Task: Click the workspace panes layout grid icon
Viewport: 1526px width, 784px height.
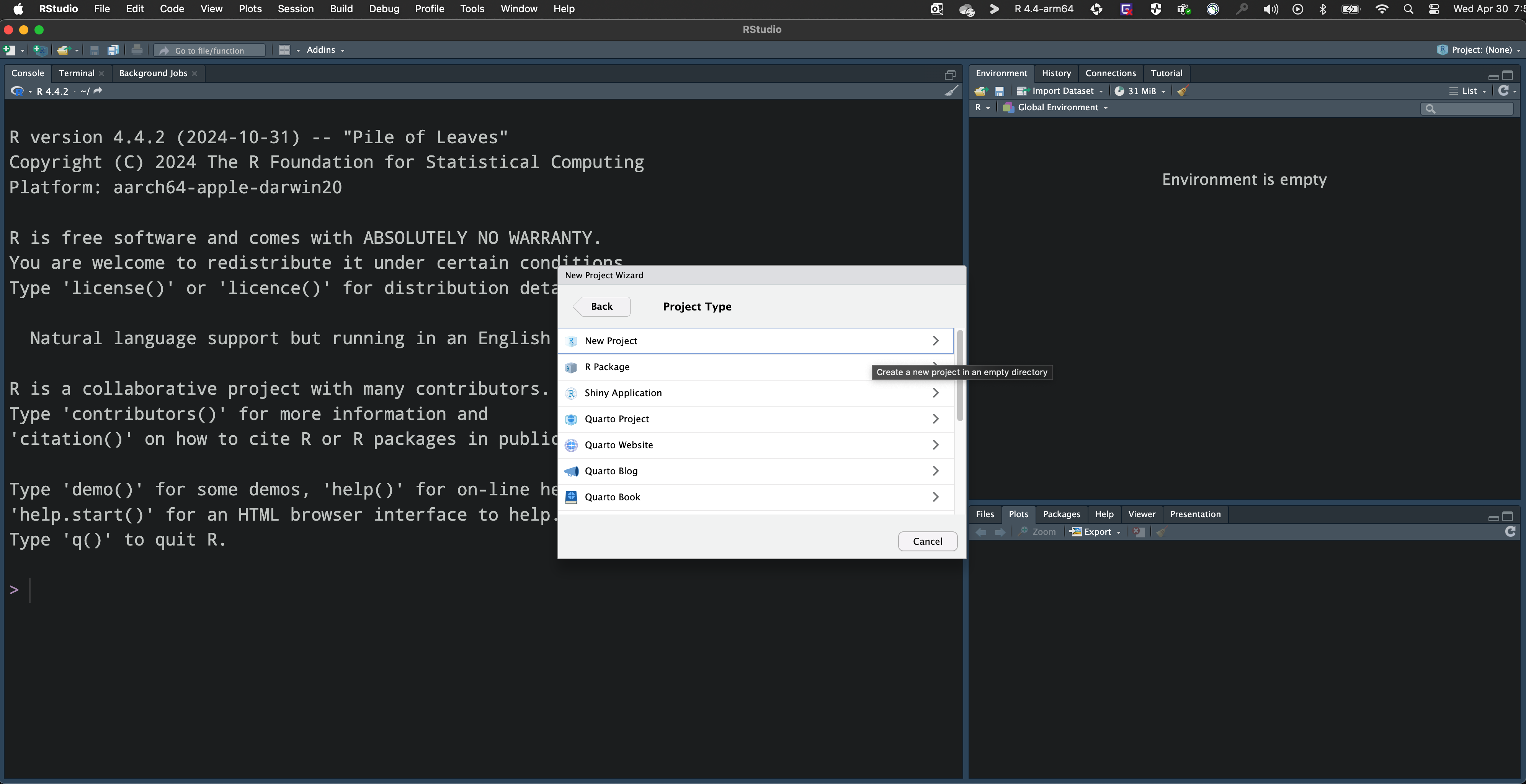Action: click(284, 50)
